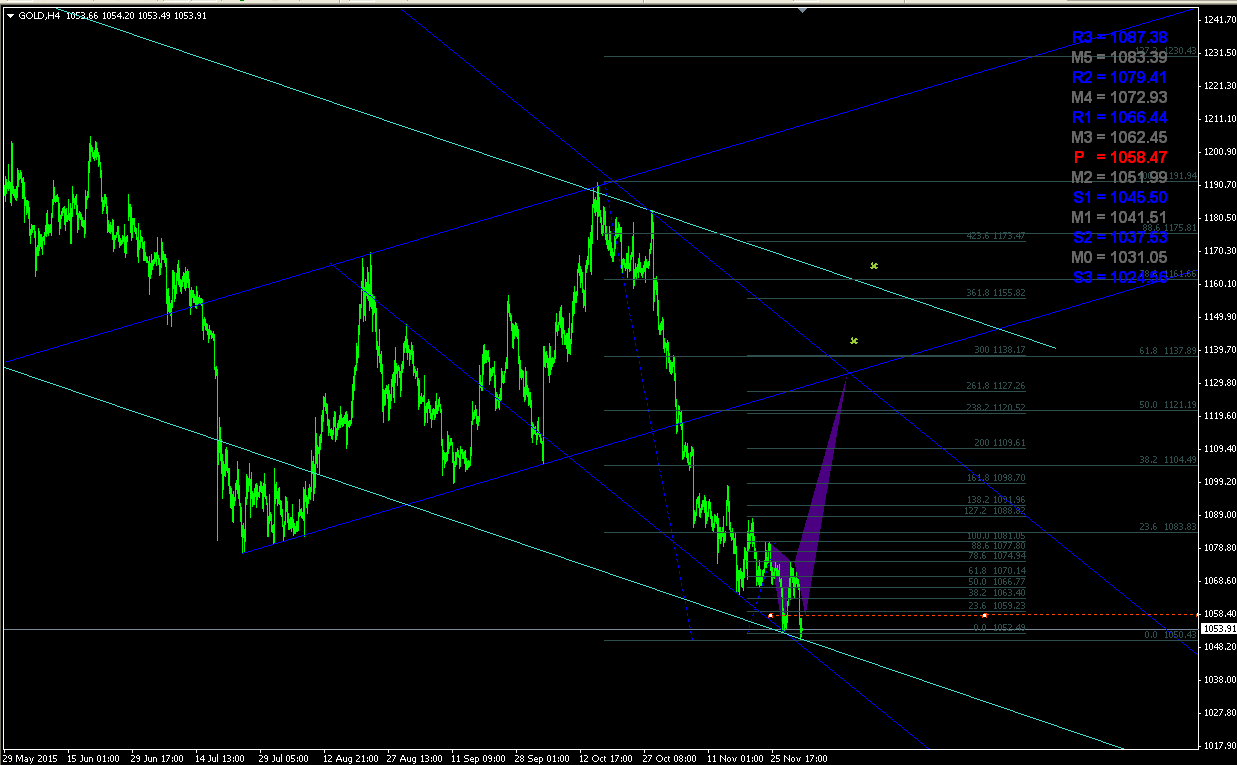Click the 29 May 2015 date label

[31, 758]
